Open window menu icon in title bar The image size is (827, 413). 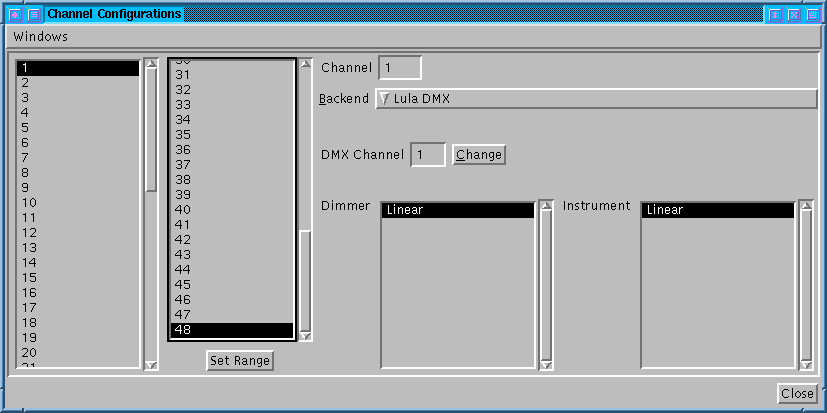(16, 15)
